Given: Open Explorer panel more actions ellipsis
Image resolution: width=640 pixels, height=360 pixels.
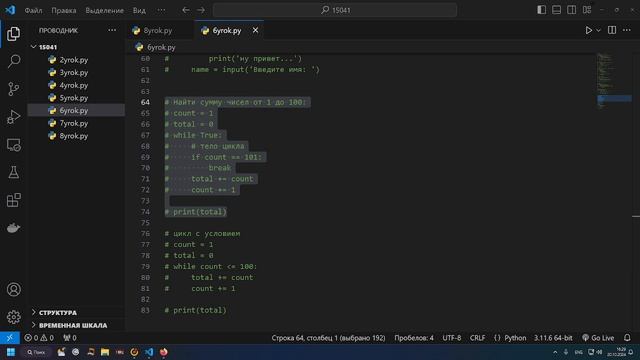Looking at the screenshot, I should (x=112, y=30).
